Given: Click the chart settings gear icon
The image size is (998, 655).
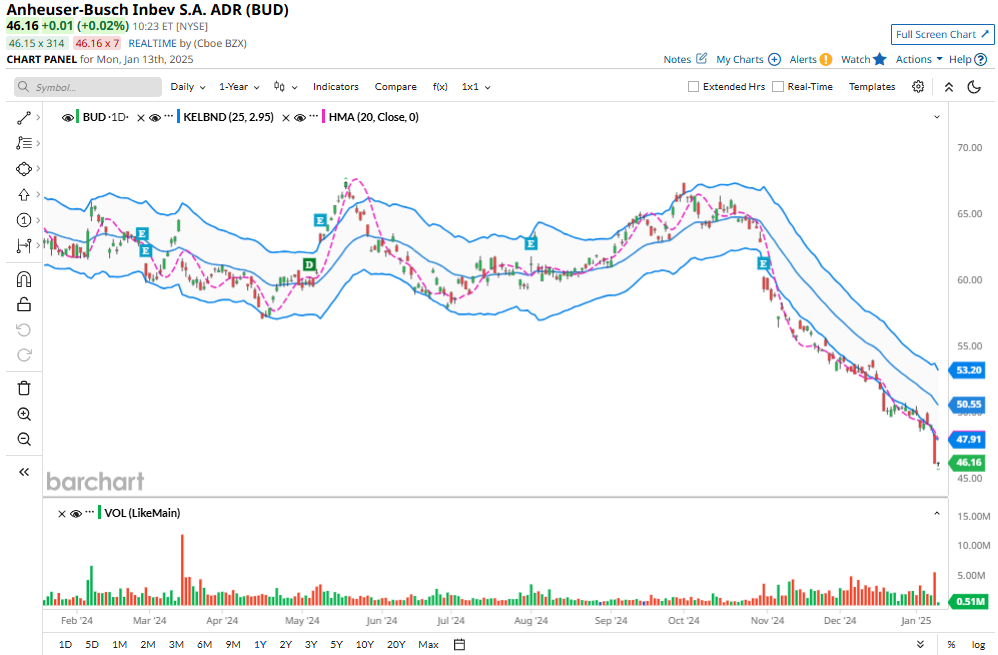Looking at the screenshot, I should [918, 87].
